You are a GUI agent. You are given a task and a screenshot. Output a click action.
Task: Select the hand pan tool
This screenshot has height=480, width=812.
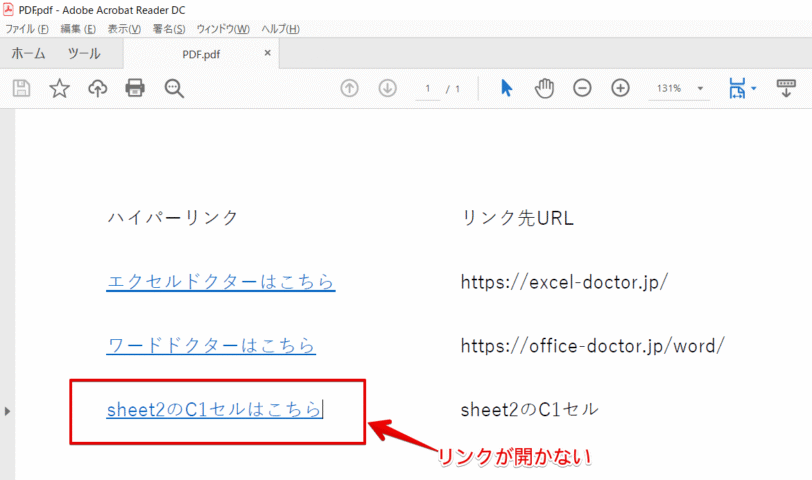click(x=544, y=88)
